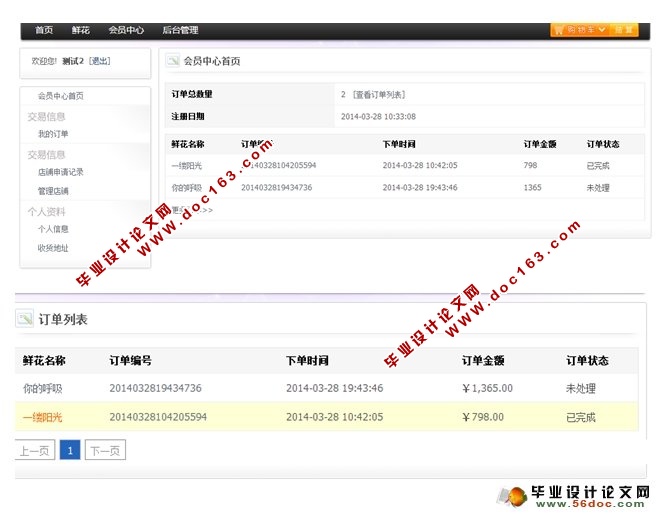Click time 2014-03-28 19:43:46 in order list
Image resolution: width=660 pixels, height=514 pixels.
335,388
